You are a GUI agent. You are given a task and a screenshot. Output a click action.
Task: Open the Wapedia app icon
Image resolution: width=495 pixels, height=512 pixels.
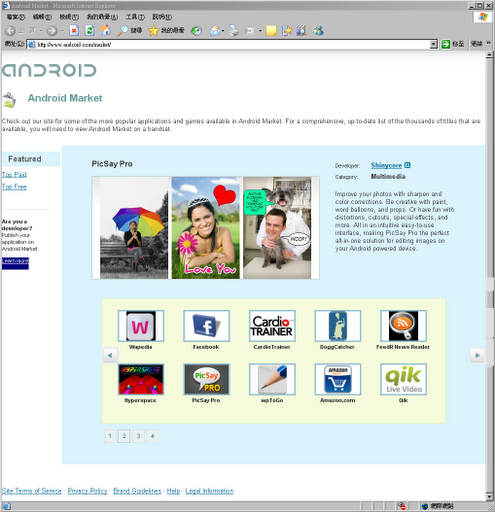[141, 326]
